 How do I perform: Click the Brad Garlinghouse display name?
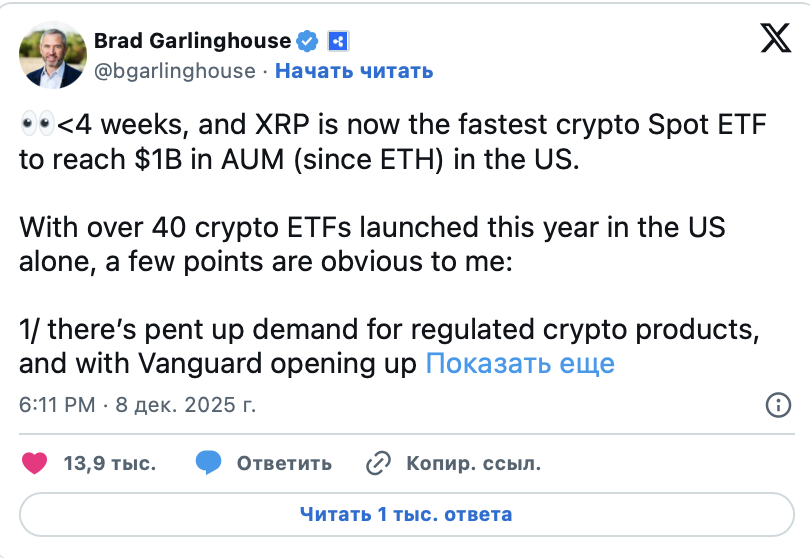coord(192,41)
